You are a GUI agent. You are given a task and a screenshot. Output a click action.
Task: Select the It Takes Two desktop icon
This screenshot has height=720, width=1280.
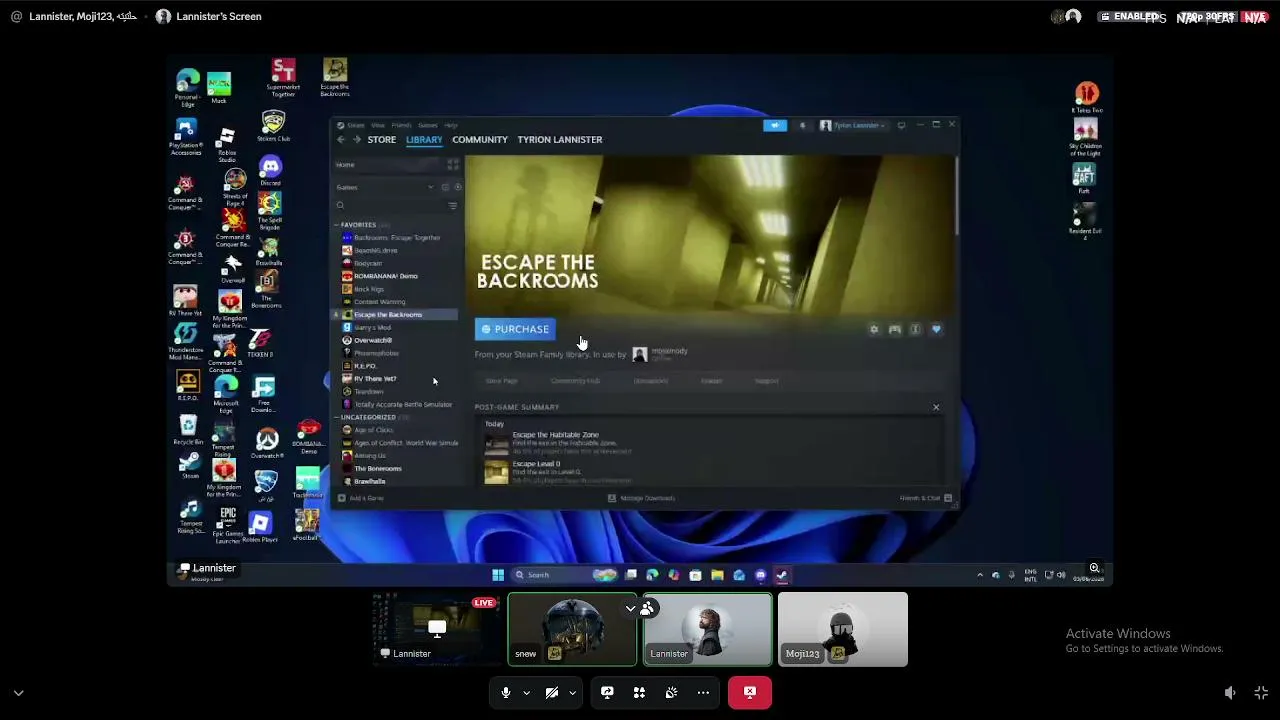click(x=1087, y=98)
